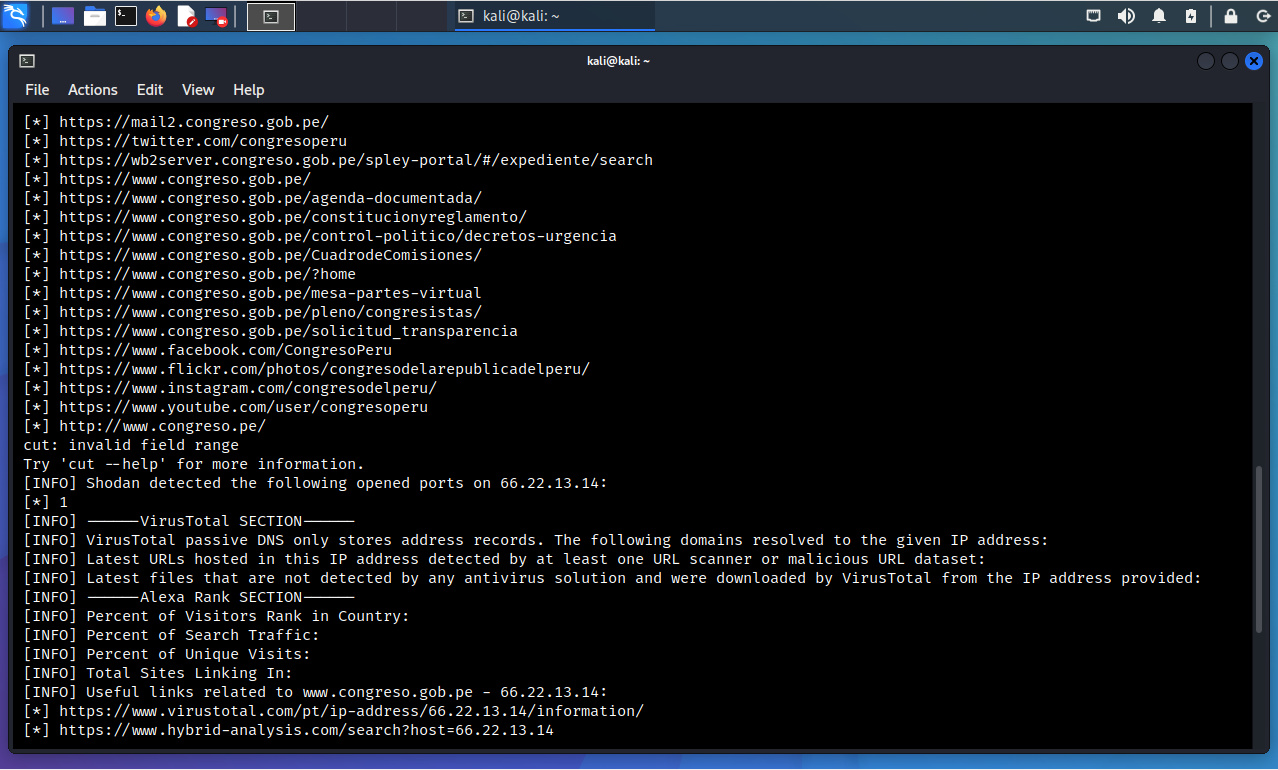The height and width of the screenshot is (770, 1278).
Task: Click the volume speaker icon
Action: [1126, 16]
